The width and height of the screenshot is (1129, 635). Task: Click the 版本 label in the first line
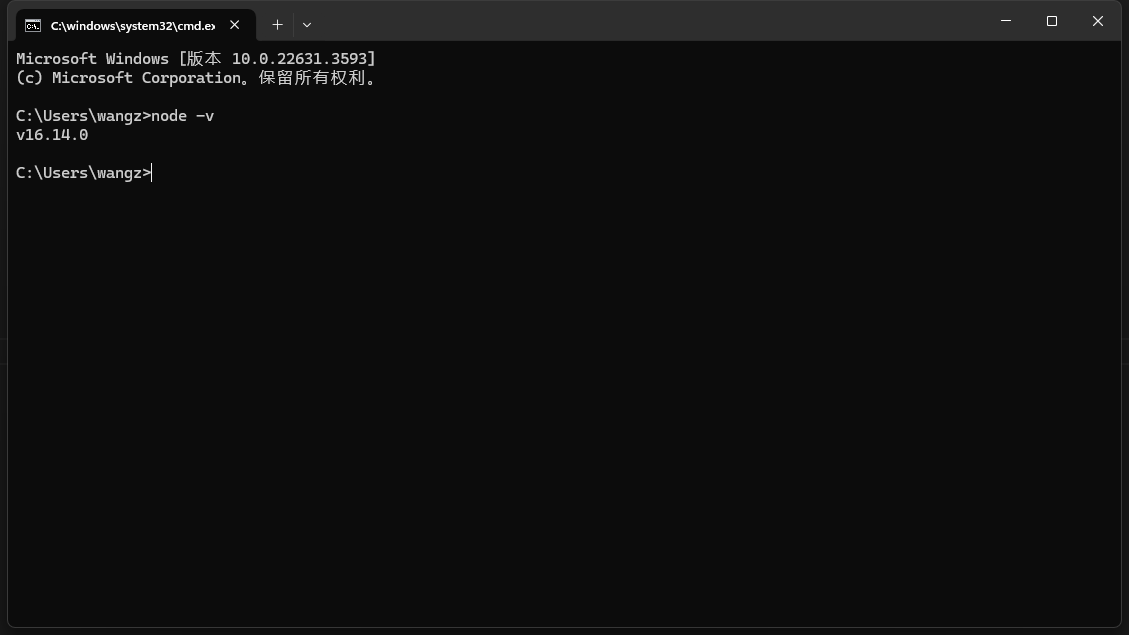pos(204,58)
